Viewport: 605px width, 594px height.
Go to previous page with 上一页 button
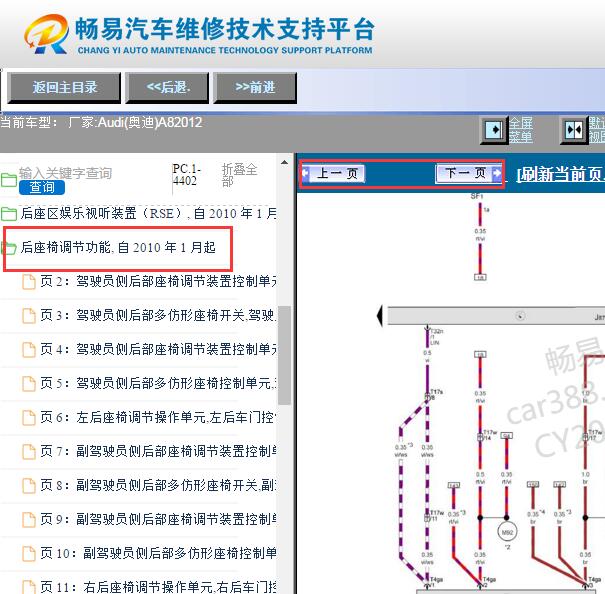pos(333,173)
